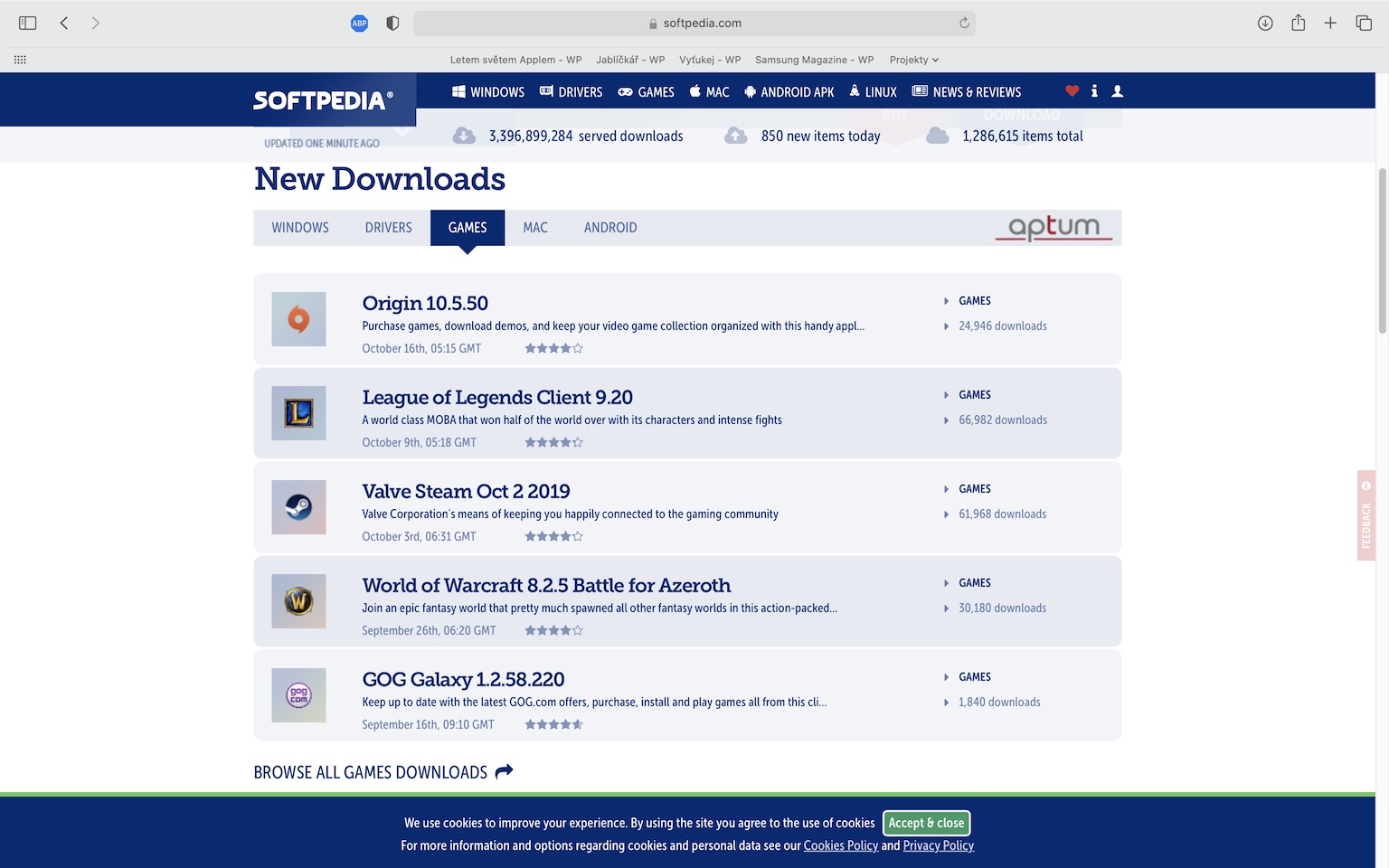1389x868 pixels.
Task: Open the Feedback side tab
Action: click(1366, 515)
